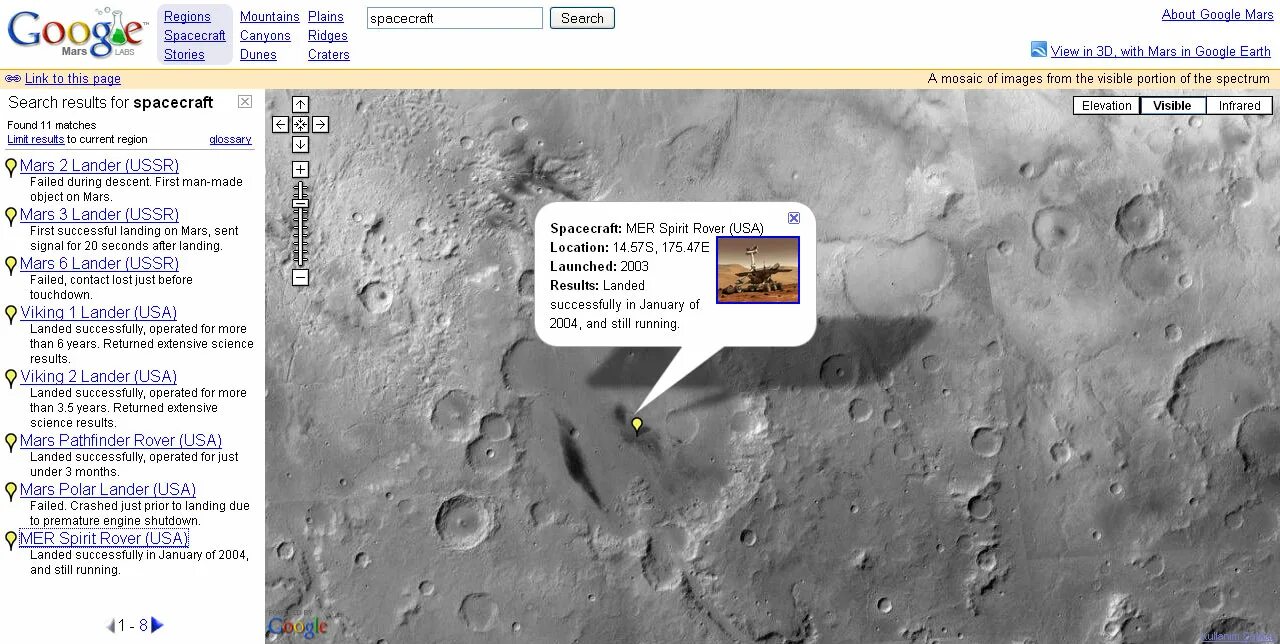Click the center return-to-last-result button
This screenshot has height=644, width=1280.
pyautogui.click(x=300, y=124)
